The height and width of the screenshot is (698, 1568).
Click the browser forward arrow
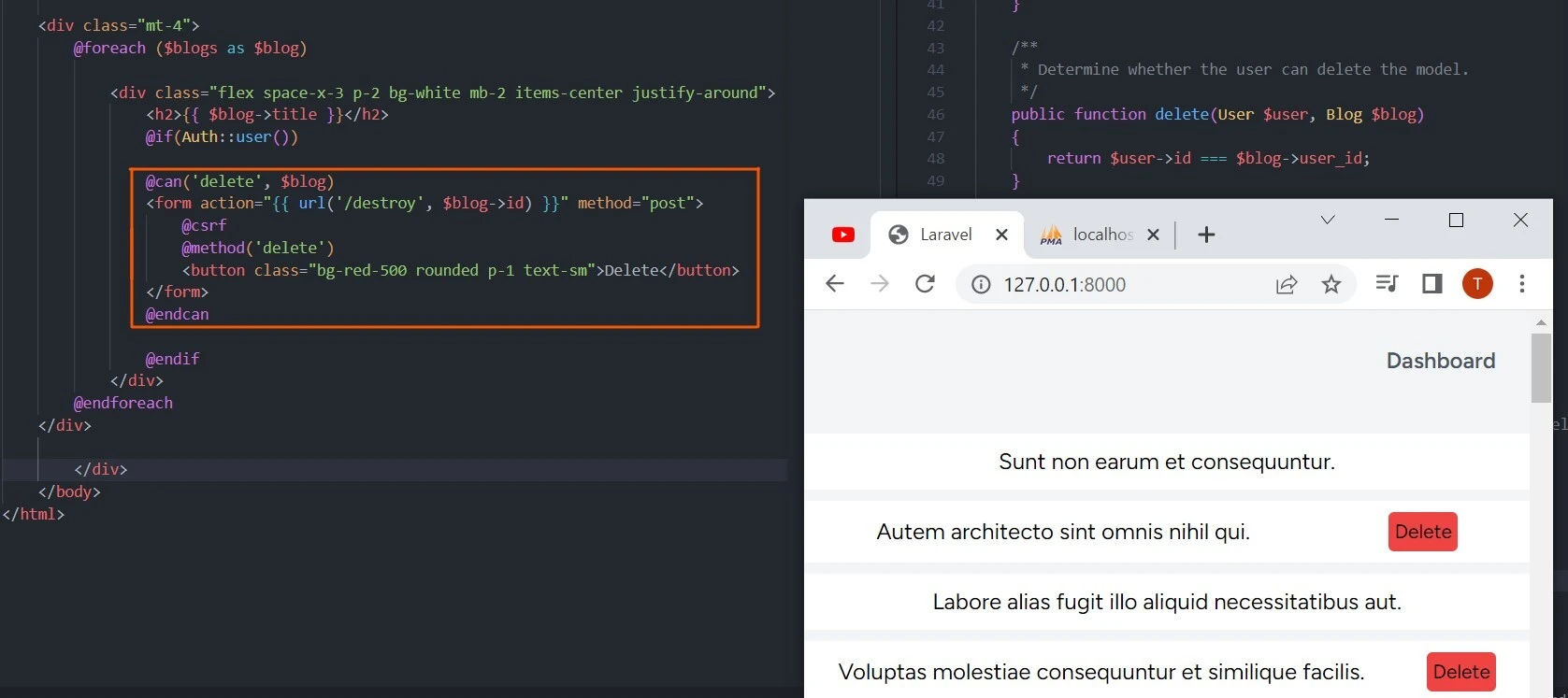point(880,284)
